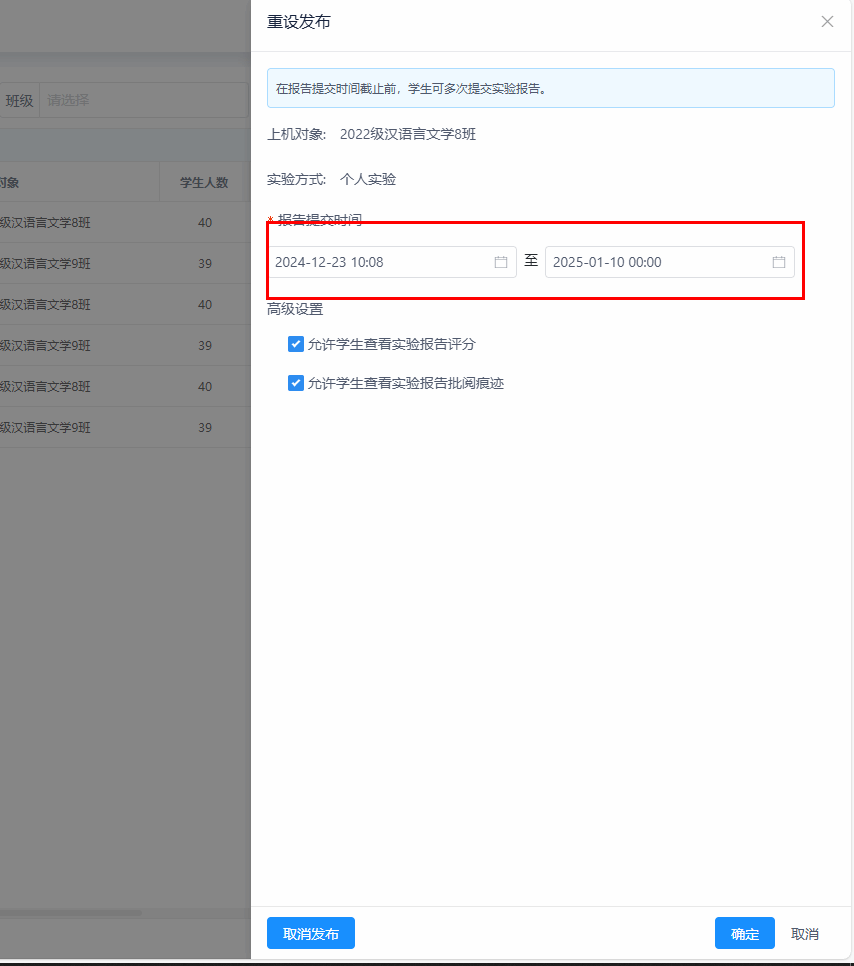Confirm by clicking the 确定 button
Viewport: 854px width, 966px height.
click(744, 934)
